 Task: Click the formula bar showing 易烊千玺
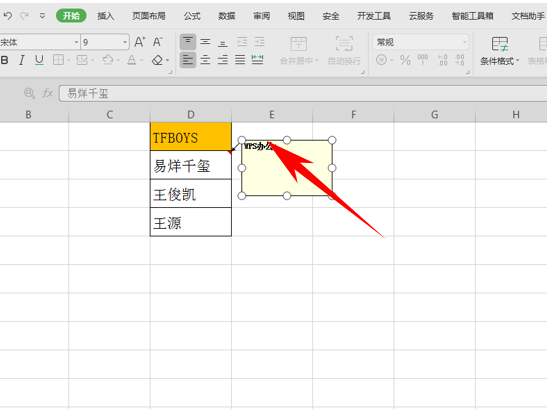(303, 93)
